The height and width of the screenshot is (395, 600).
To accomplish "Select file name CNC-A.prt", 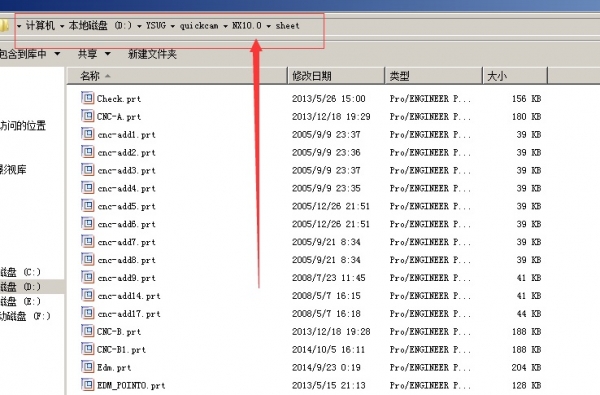I will pos(119,117).
